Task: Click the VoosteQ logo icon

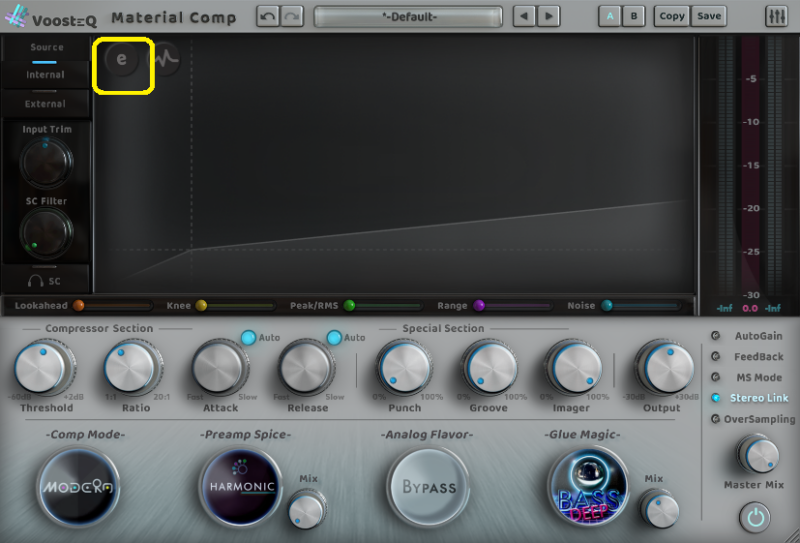Action: click(x=17, y=17)
